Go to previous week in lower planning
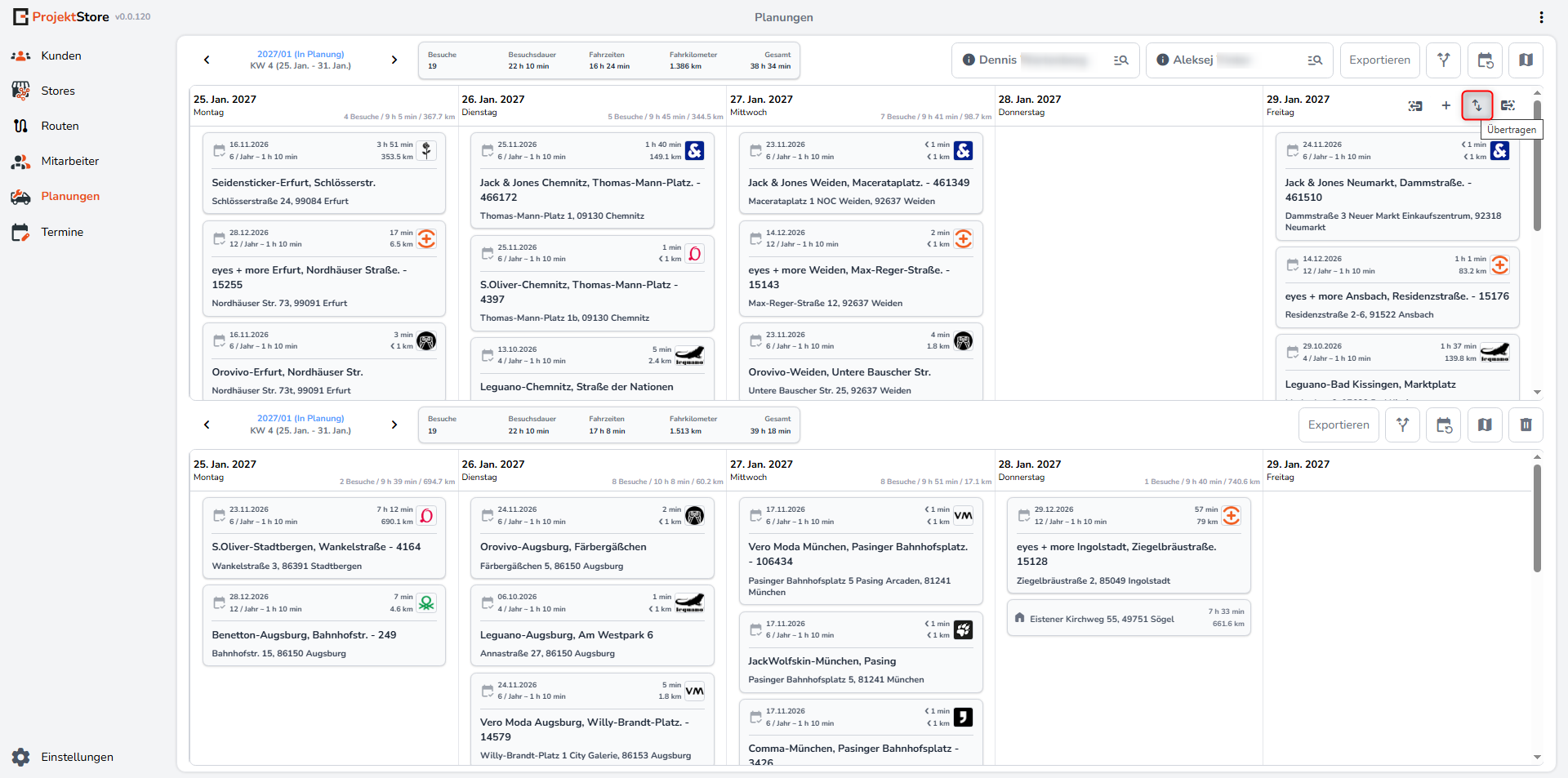 [207, 425]
